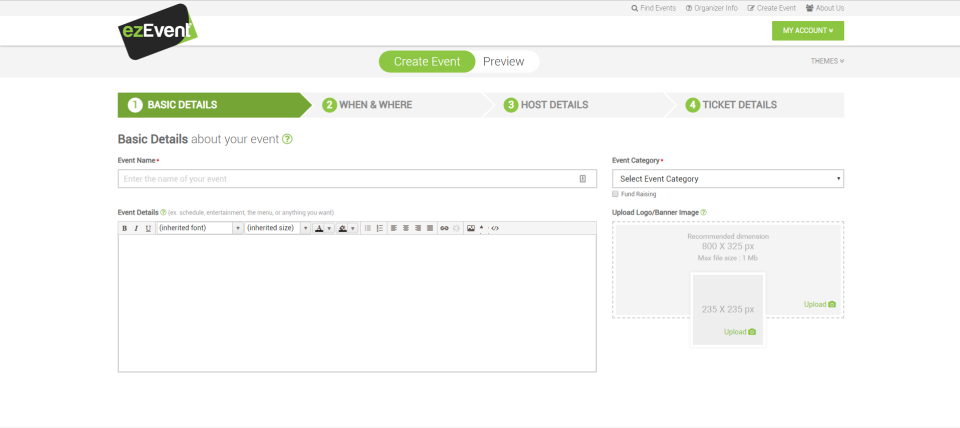The image size is (960, 428).
Task: Expand the text color dropdown arrow
Action: tap(329, 228)
